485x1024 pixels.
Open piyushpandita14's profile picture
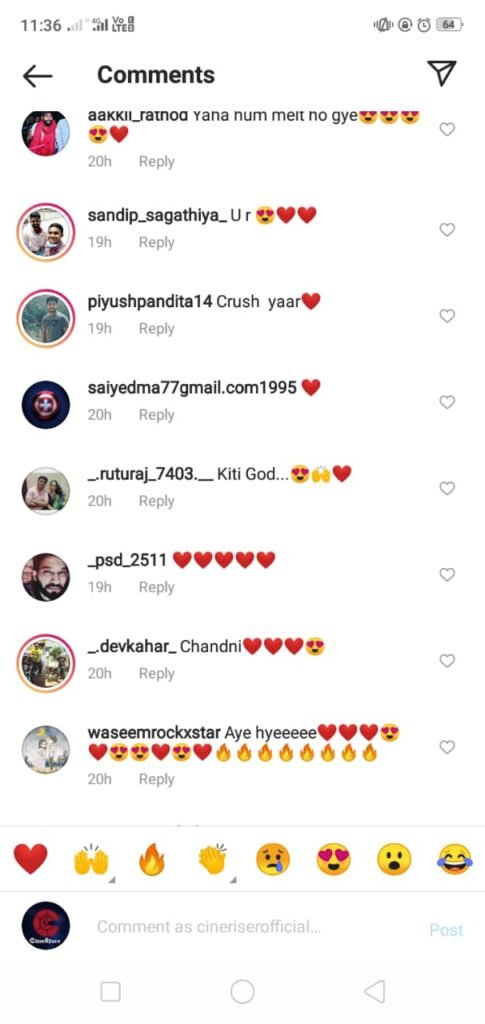(x=46, y=318)
